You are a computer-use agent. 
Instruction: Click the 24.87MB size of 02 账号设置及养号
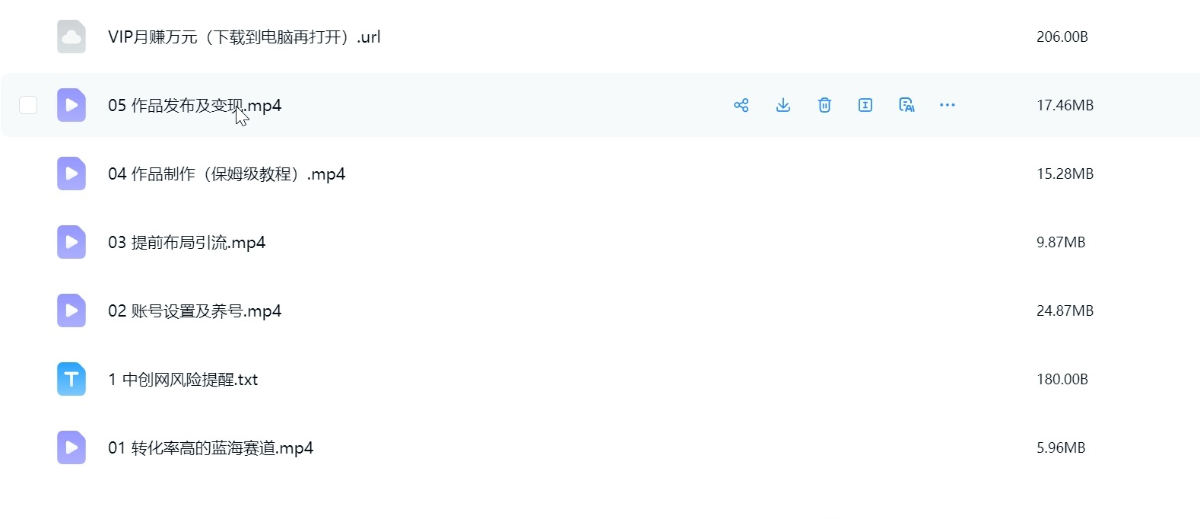pyautogui.click(x=1065, y=311)
